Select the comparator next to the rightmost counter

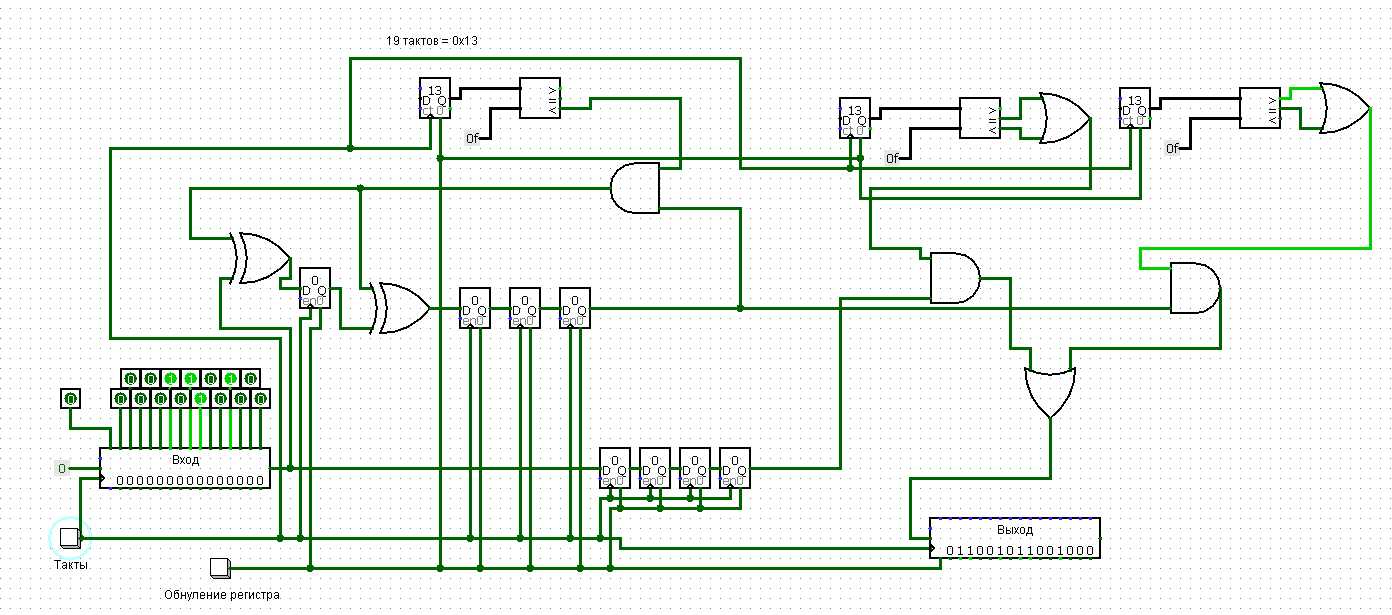(x=1260, y=108)
